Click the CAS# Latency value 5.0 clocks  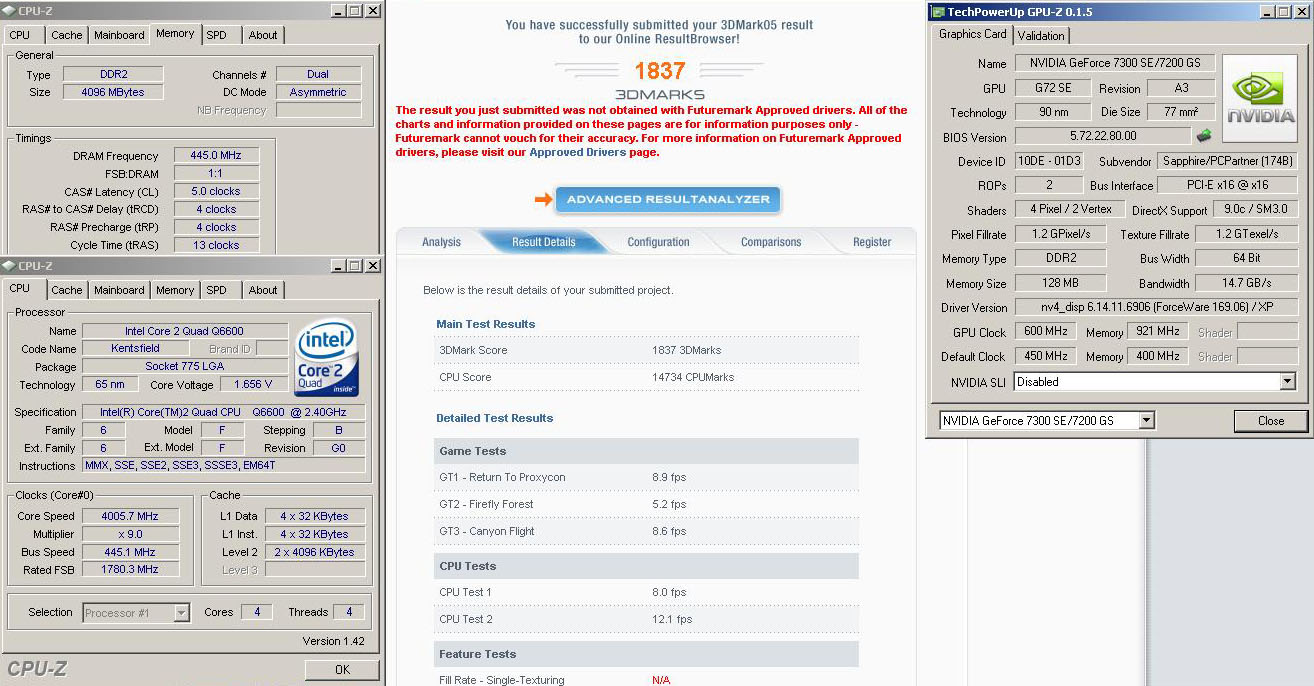pos(216,191)
